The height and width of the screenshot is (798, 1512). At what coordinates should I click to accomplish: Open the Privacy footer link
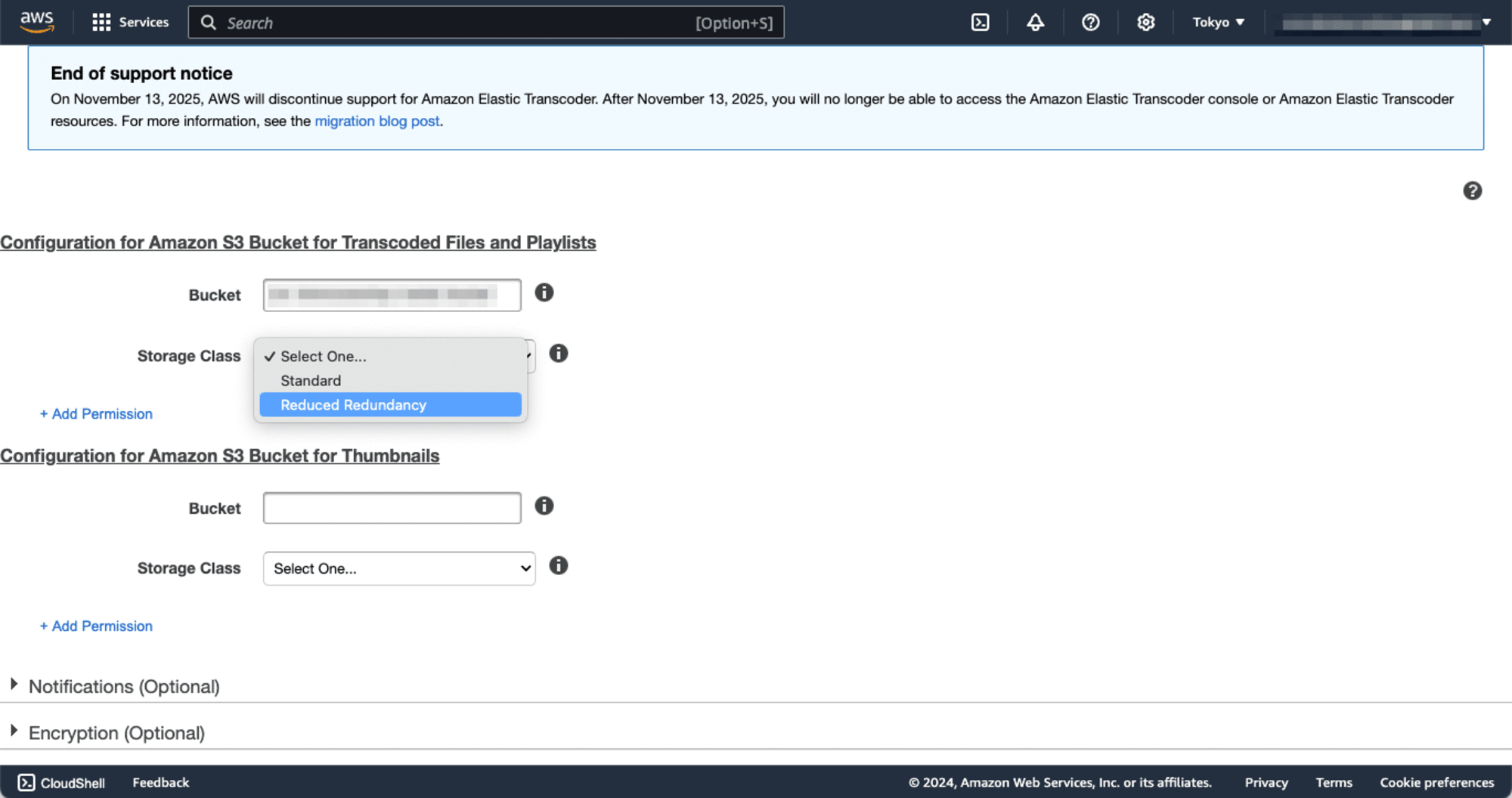point(1266,782)
